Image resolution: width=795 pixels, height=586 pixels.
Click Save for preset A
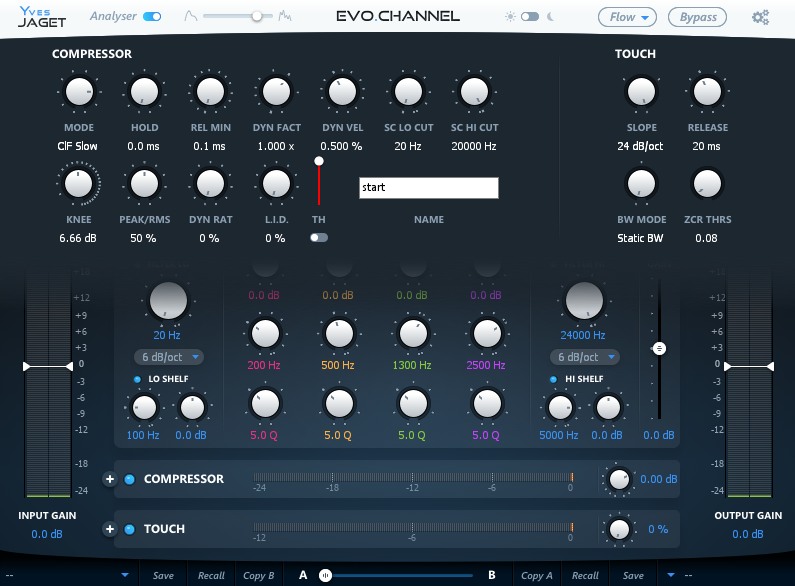163,575
